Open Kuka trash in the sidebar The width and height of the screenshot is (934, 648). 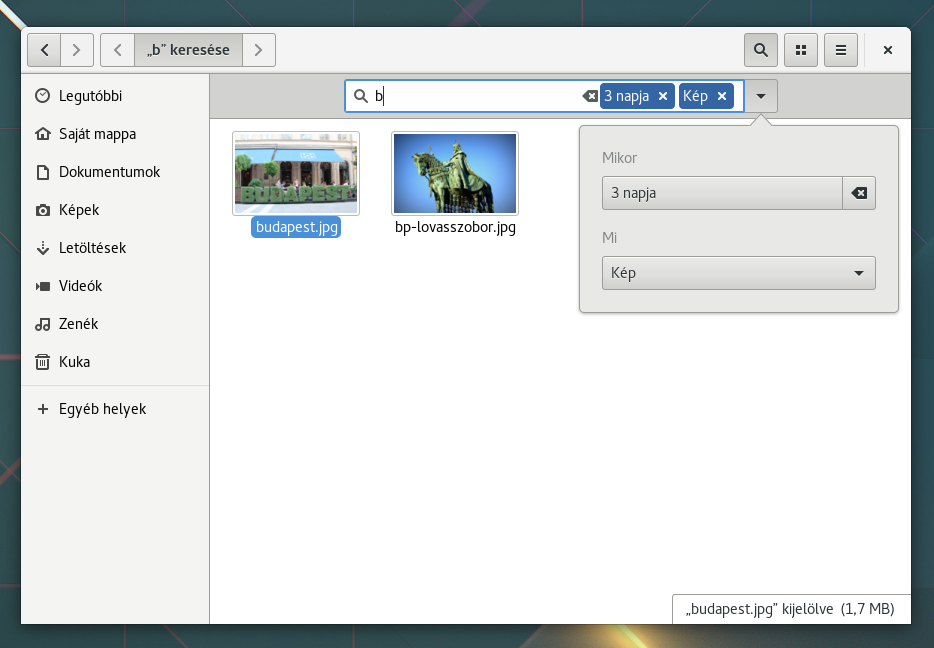click(x=74, y=362)
